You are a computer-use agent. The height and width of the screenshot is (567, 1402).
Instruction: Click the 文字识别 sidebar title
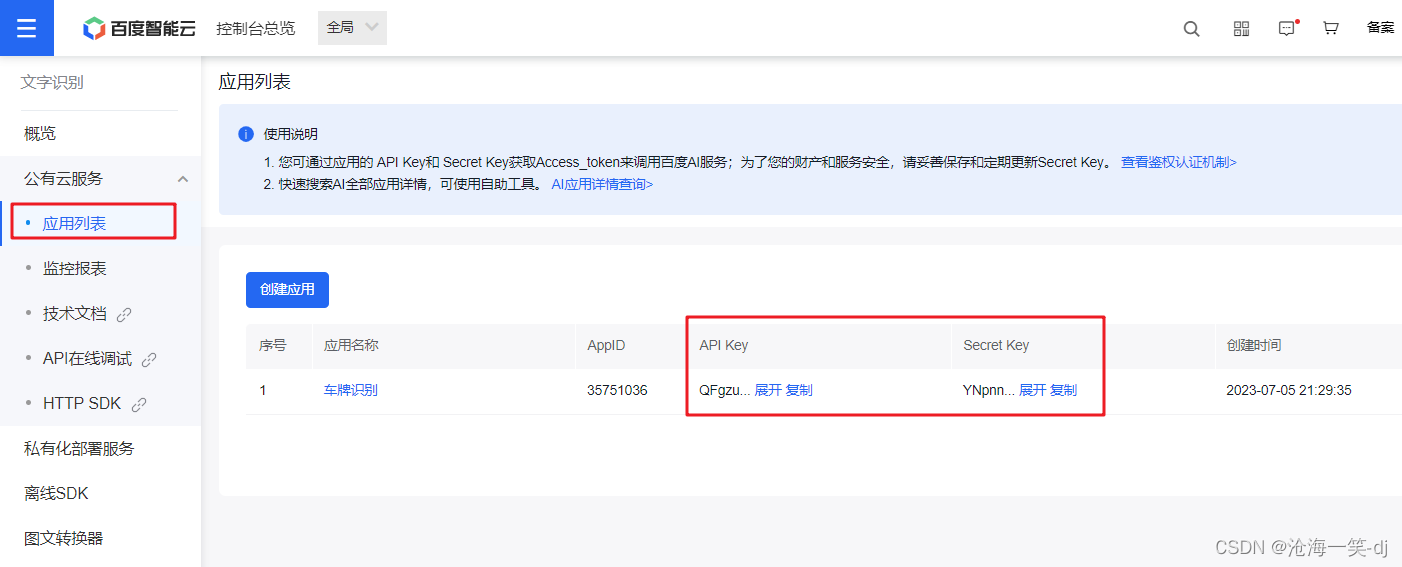pyautogui.click(x=52, y=83)
